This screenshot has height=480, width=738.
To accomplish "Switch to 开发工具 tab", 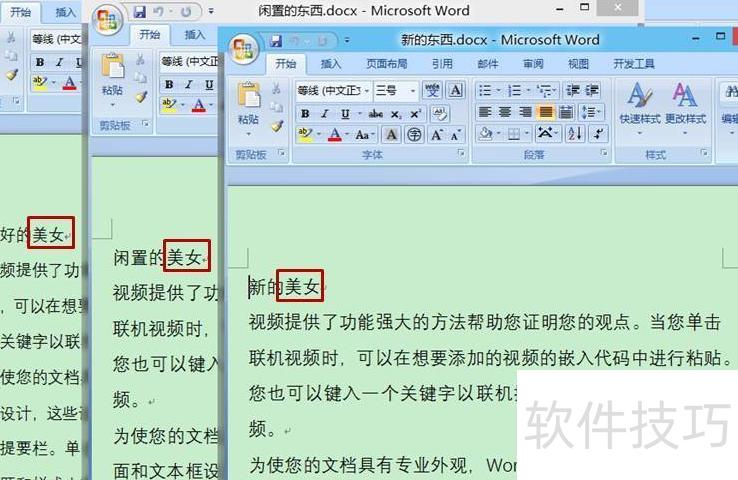I will [634, 64].
